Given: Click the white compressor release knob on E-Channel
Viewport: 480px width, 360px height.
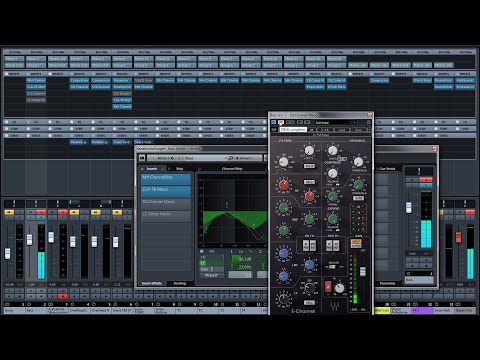Looking at the screenshot, I should [x=332, y=173].
